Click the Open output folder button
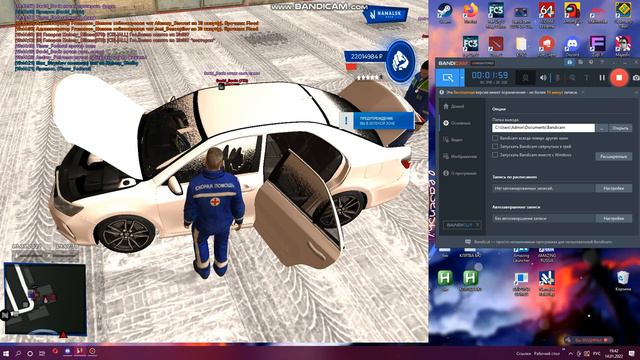The height and width of the screenshot is (360, 640). [620, 128]
